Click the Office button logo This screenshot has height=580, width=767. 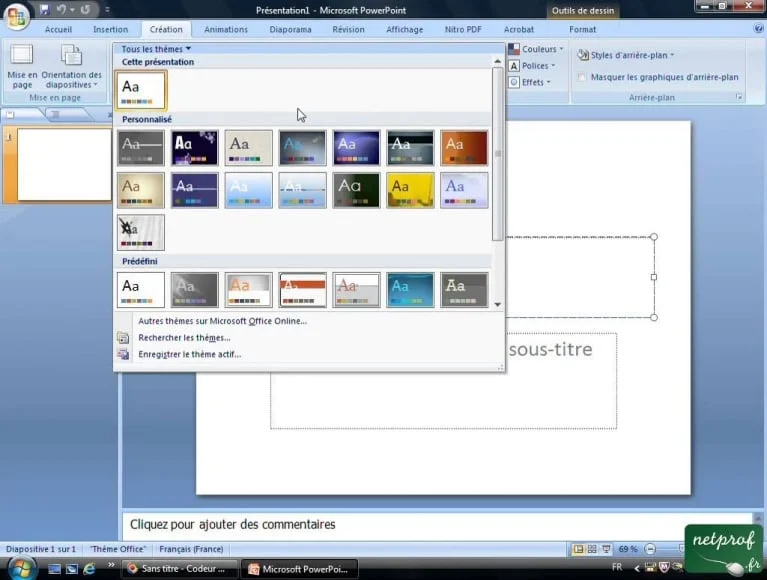(x=17, y=17)
